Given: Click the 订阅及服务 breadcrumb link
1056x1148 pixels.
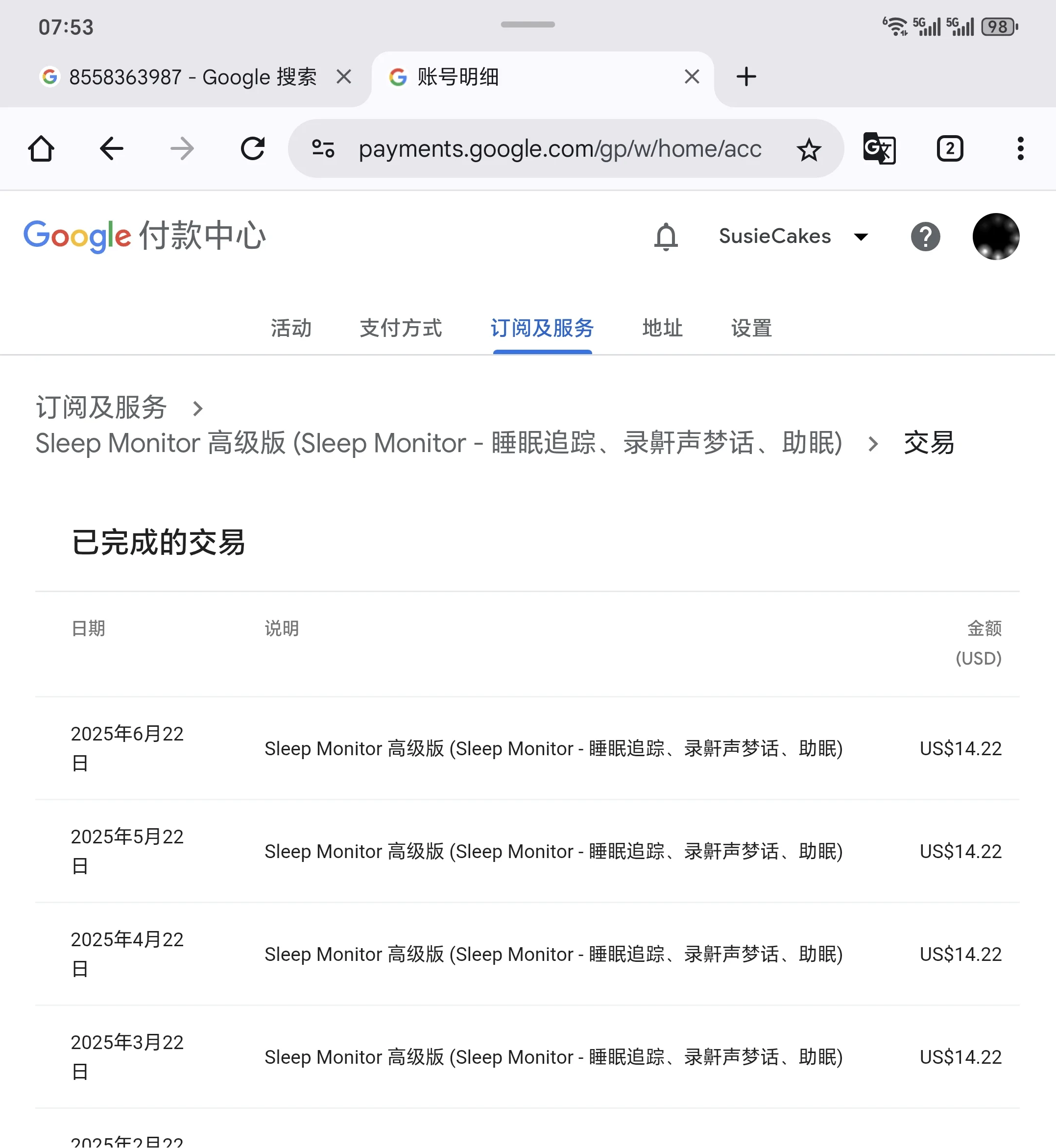Looking at the screenshot, I should 101,407.
